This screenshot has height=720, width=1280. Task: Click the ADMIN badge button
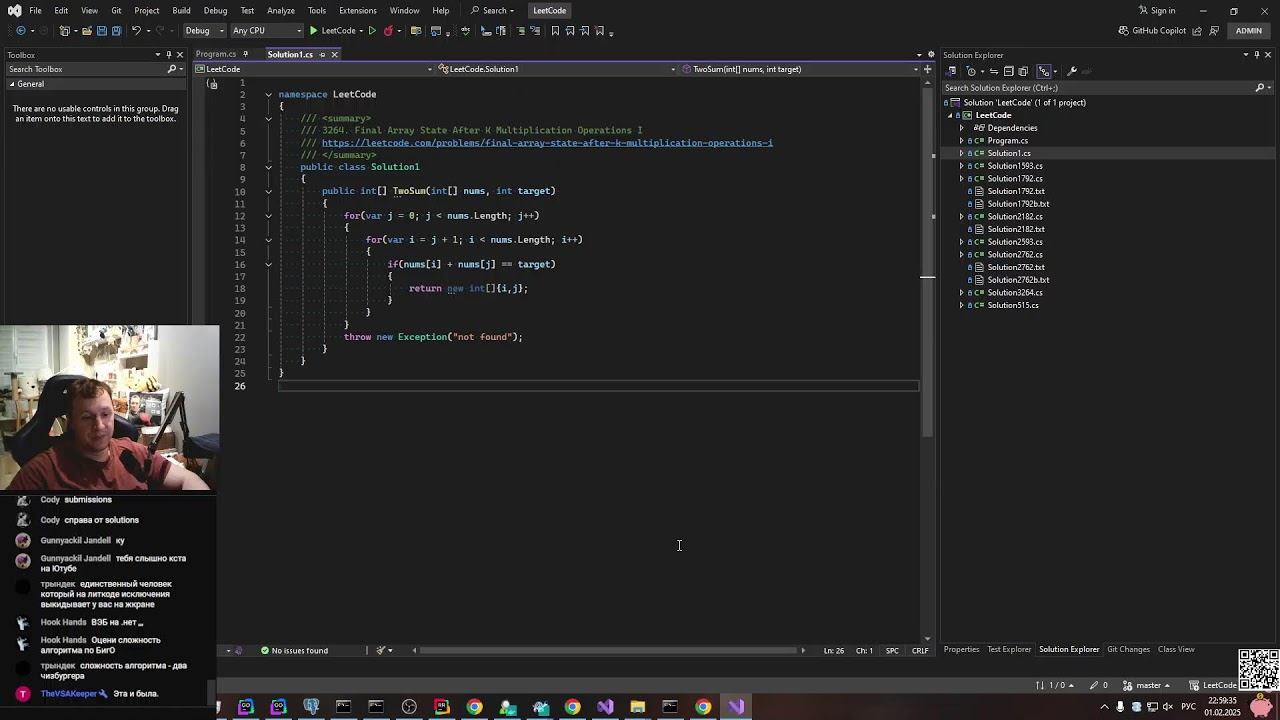tap(1249, 31)
